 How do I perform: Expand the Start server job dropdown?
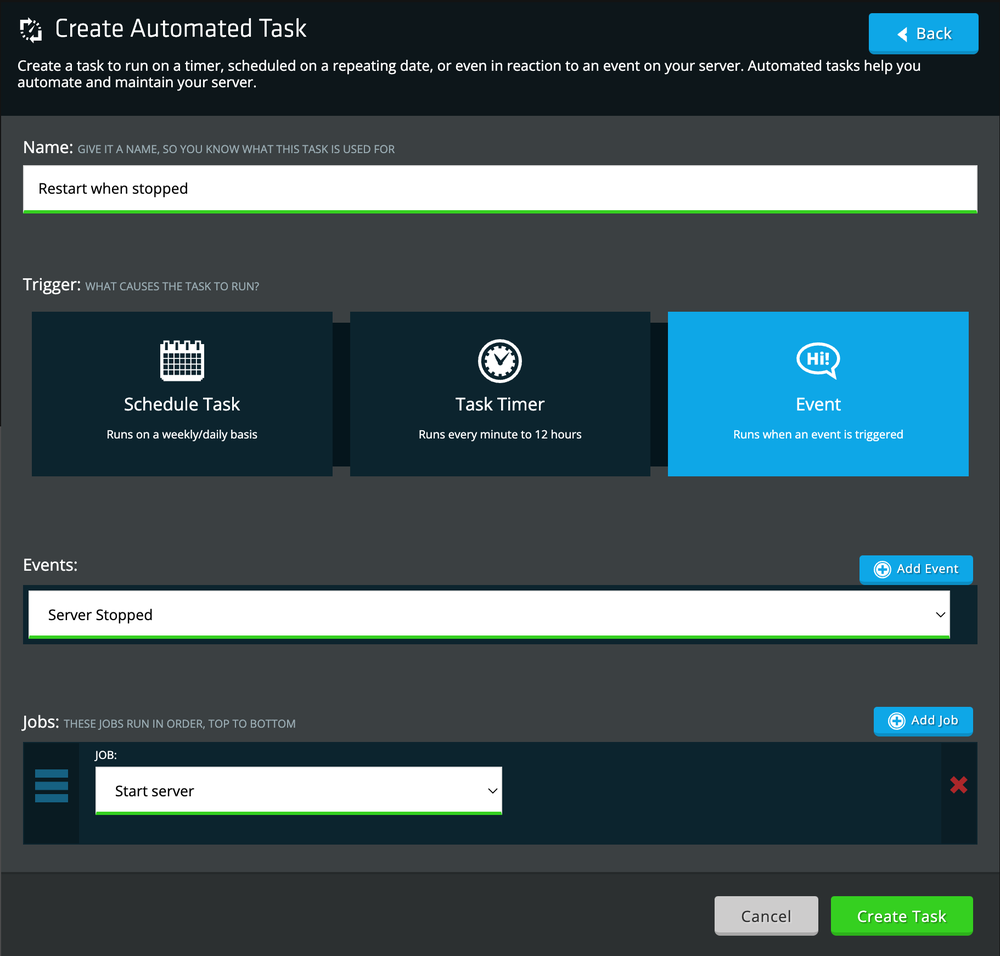(x=298, y=791)
